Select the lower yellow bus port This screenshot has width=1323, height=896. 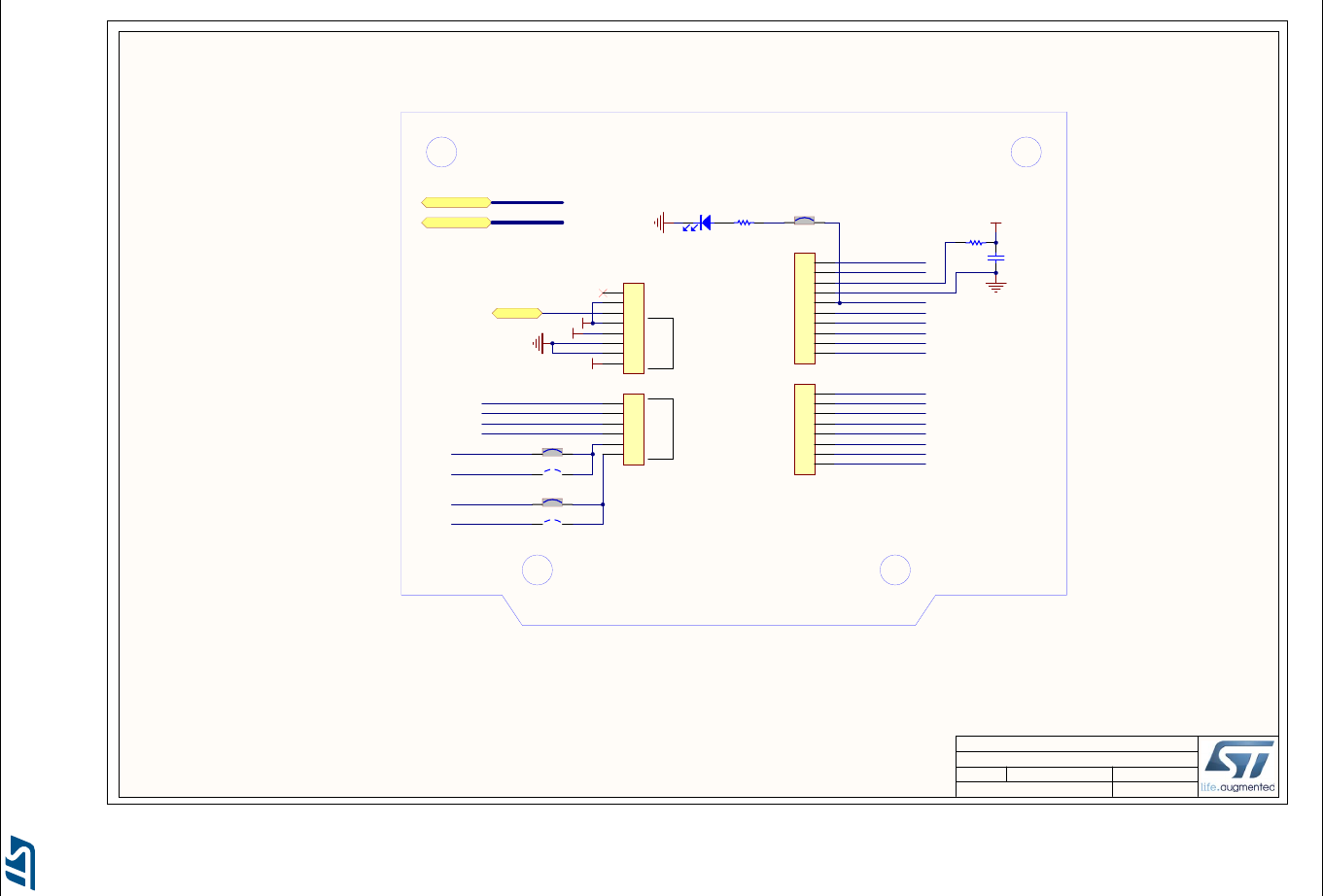pyautogui.click(x=456, y=223)
